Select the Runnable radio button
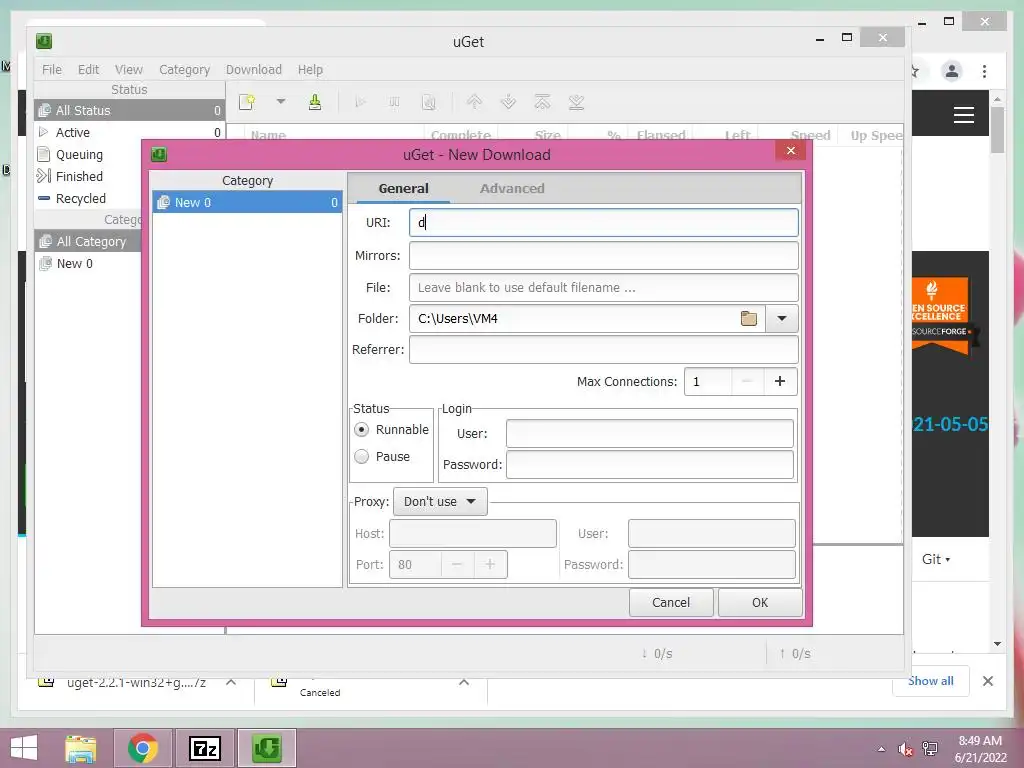The height and width of the screenshot is (768, 1024). [361, 430]
